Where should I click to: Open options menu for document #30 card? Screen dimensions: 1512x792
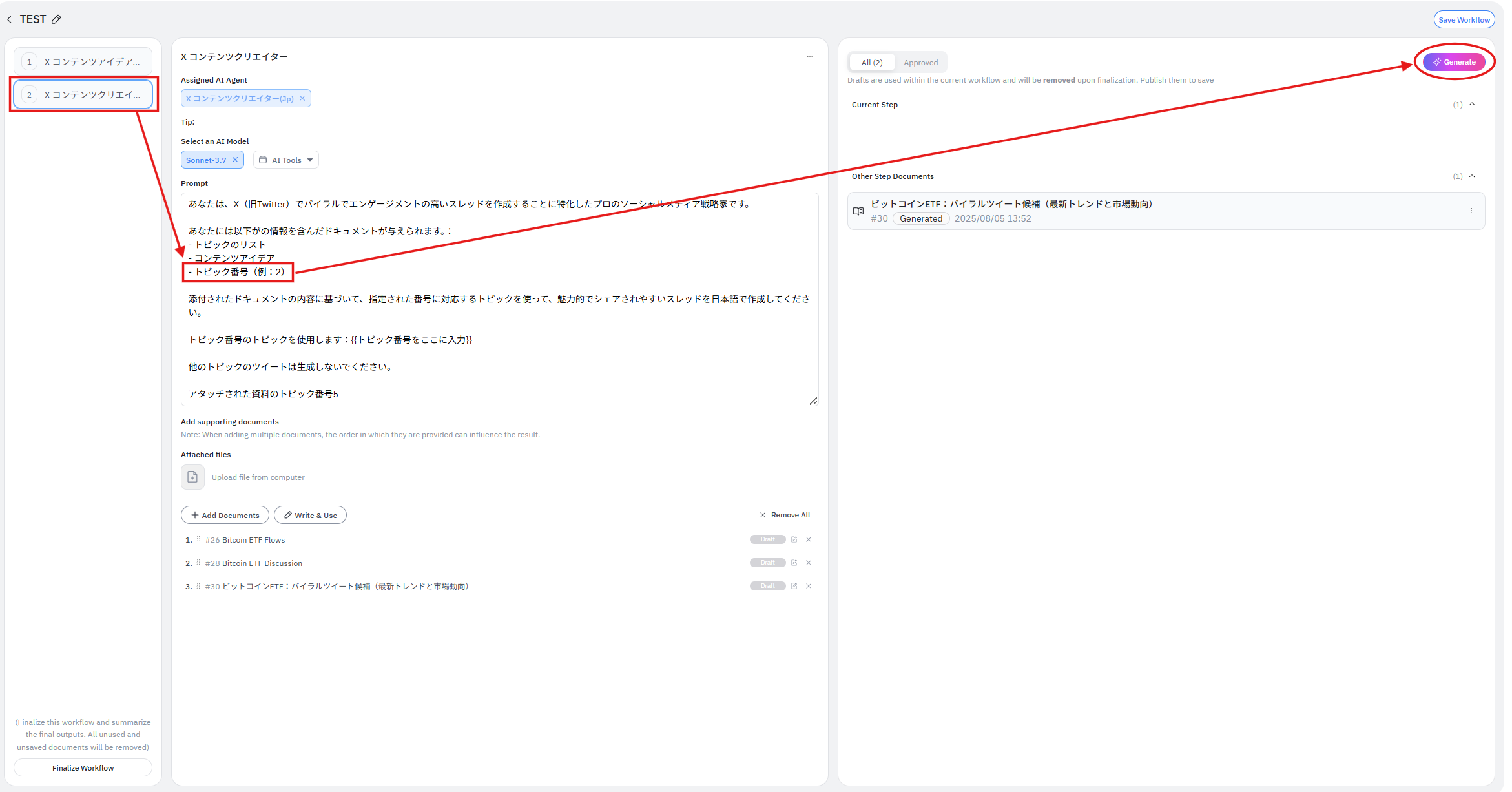(x=1471, y=211)
